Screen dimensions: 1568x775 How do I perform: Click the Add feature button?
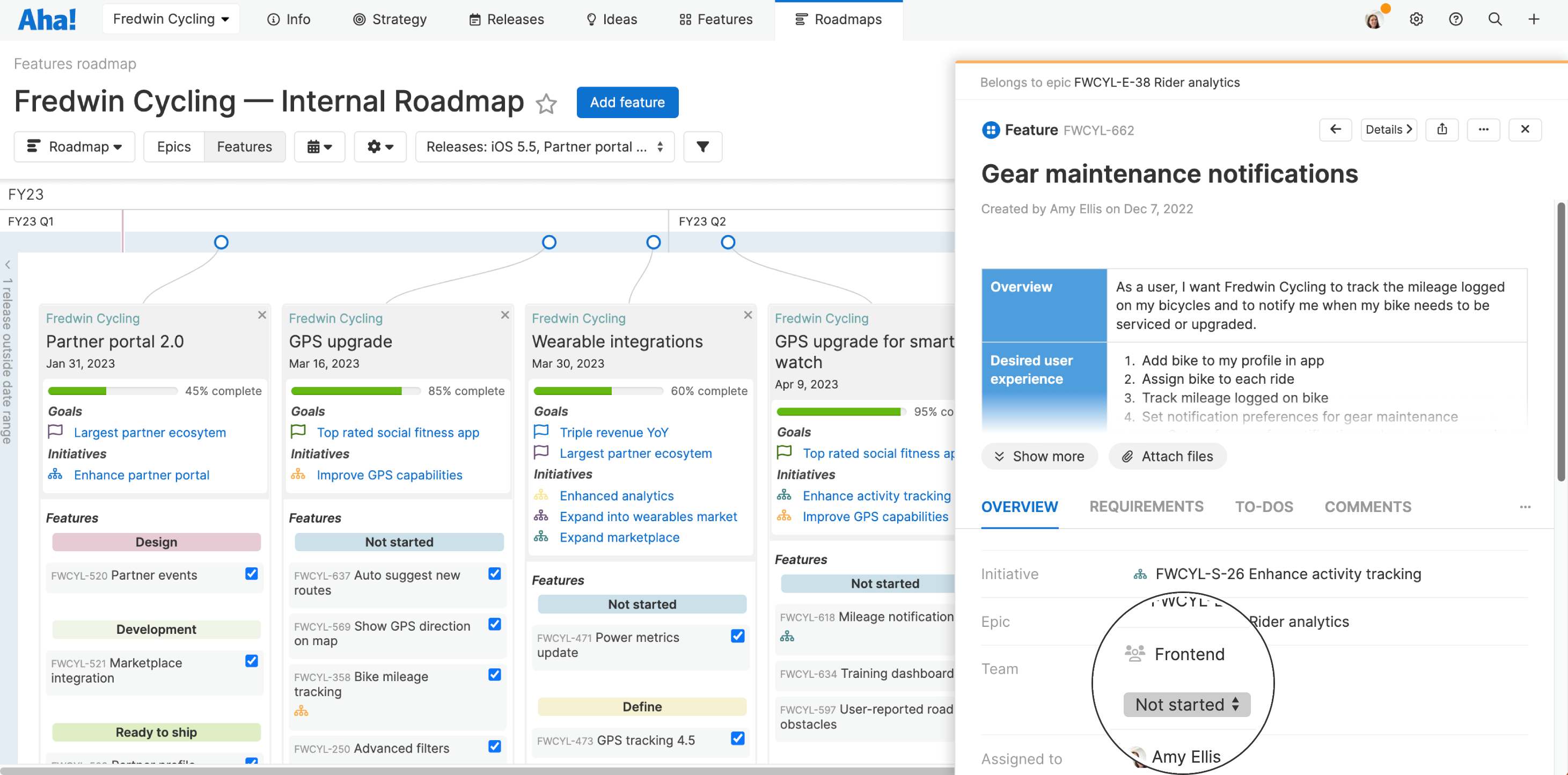click(627, 103)
